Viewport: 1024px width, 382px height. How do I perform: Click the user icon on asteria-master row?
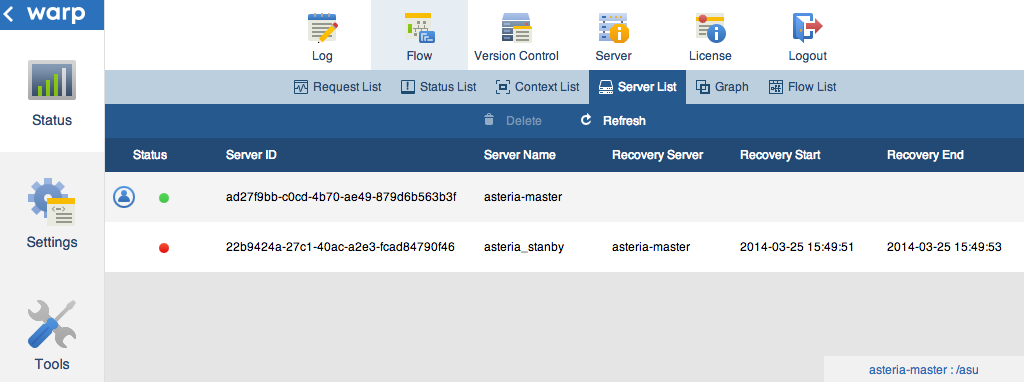pos(124,197)
